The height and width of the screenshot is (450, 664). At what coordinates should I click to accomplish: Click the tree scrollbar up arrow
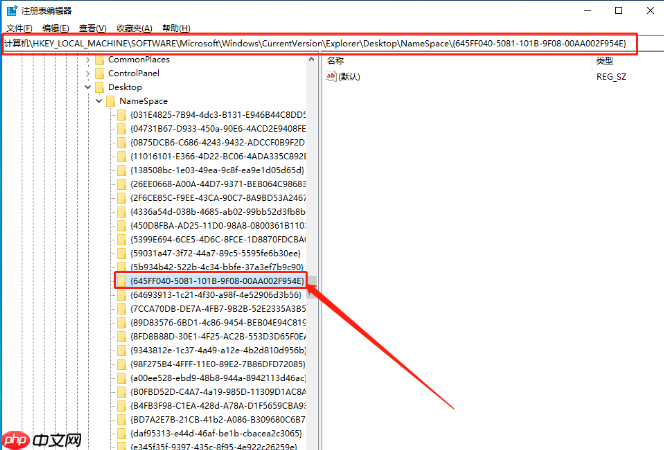[x=312, y=60]
